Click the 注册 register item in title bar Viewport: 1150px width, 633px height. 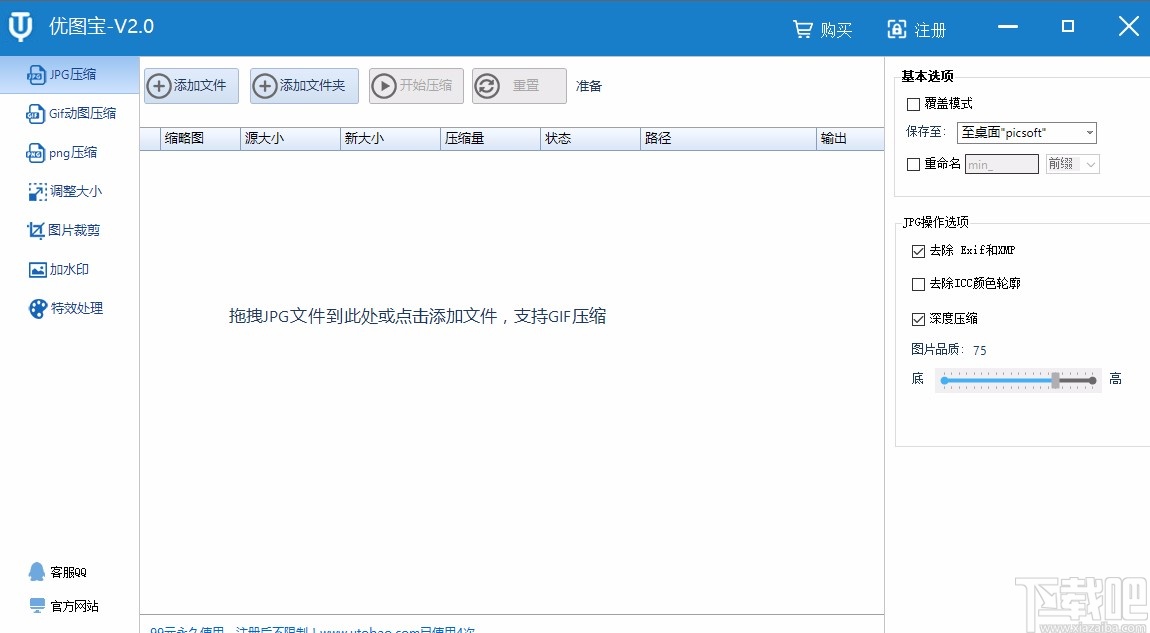(918, 29)
